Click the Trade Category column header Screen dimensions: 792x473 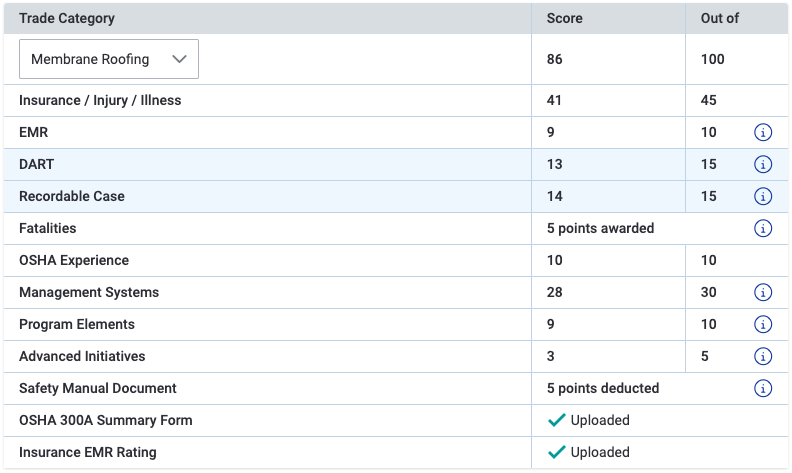coord(67,18)
